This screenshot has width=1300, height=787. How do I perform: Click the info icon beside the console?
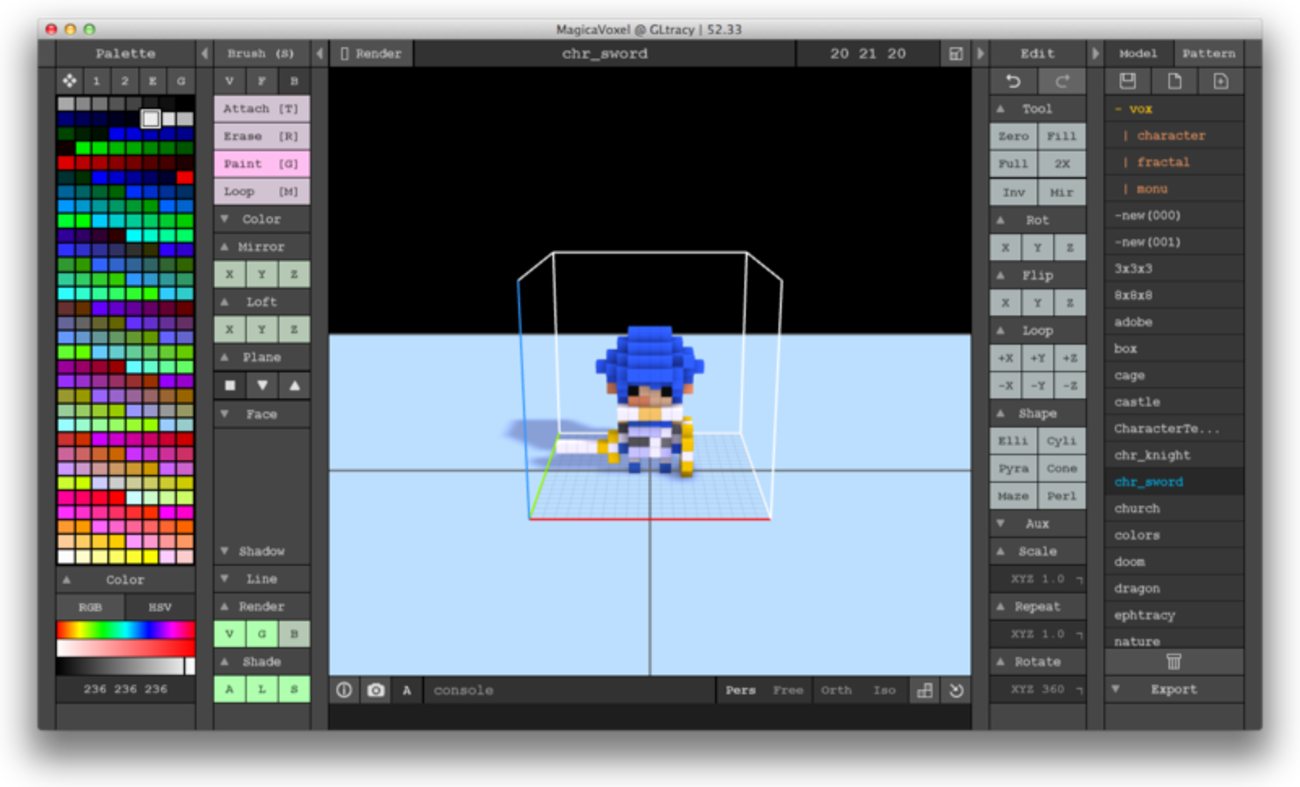[344, 690]
